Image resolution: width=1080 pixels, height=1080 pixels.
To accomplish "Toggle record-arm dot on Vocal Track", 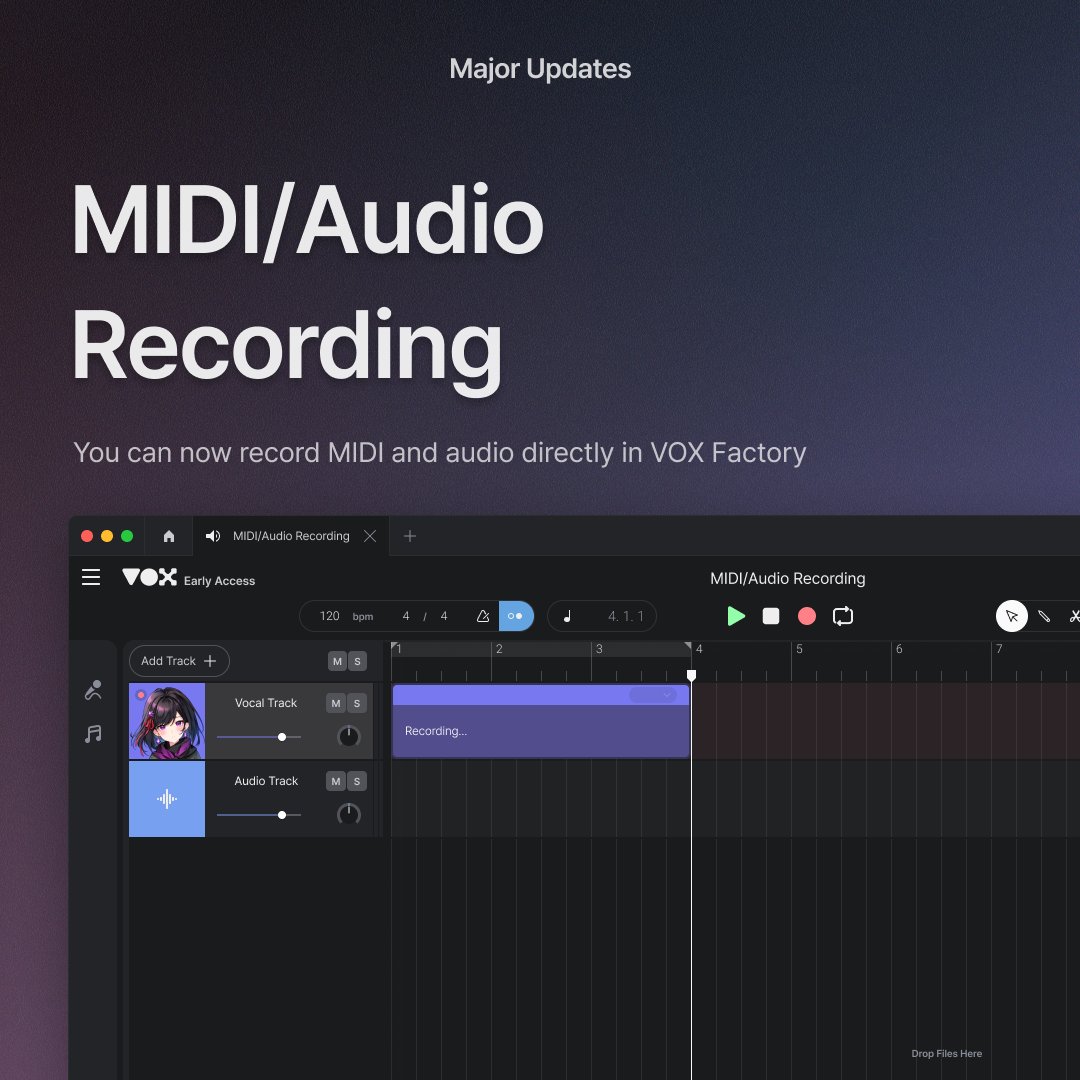I will (141, 695).
